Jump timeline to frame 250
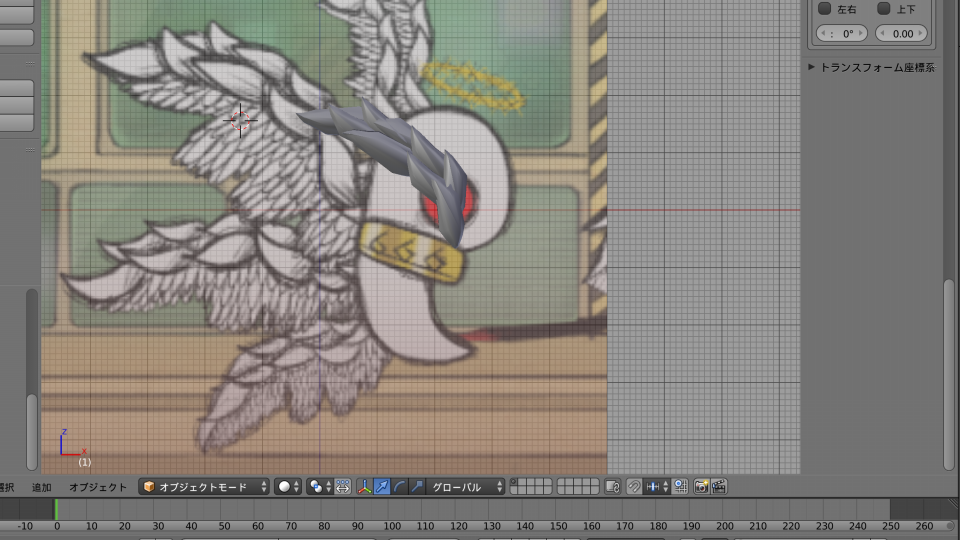This screenshot has width=960, height=540. [x=891, y=526]
